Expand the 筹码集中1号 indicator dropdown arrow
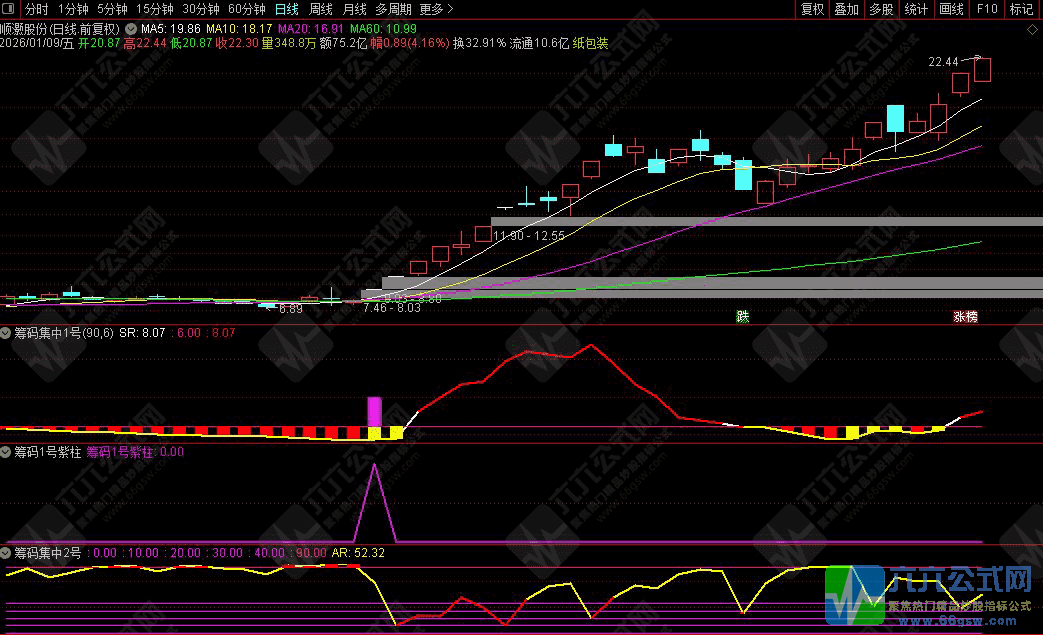This screenshot has width=1043, height=635. coord(7,332)
